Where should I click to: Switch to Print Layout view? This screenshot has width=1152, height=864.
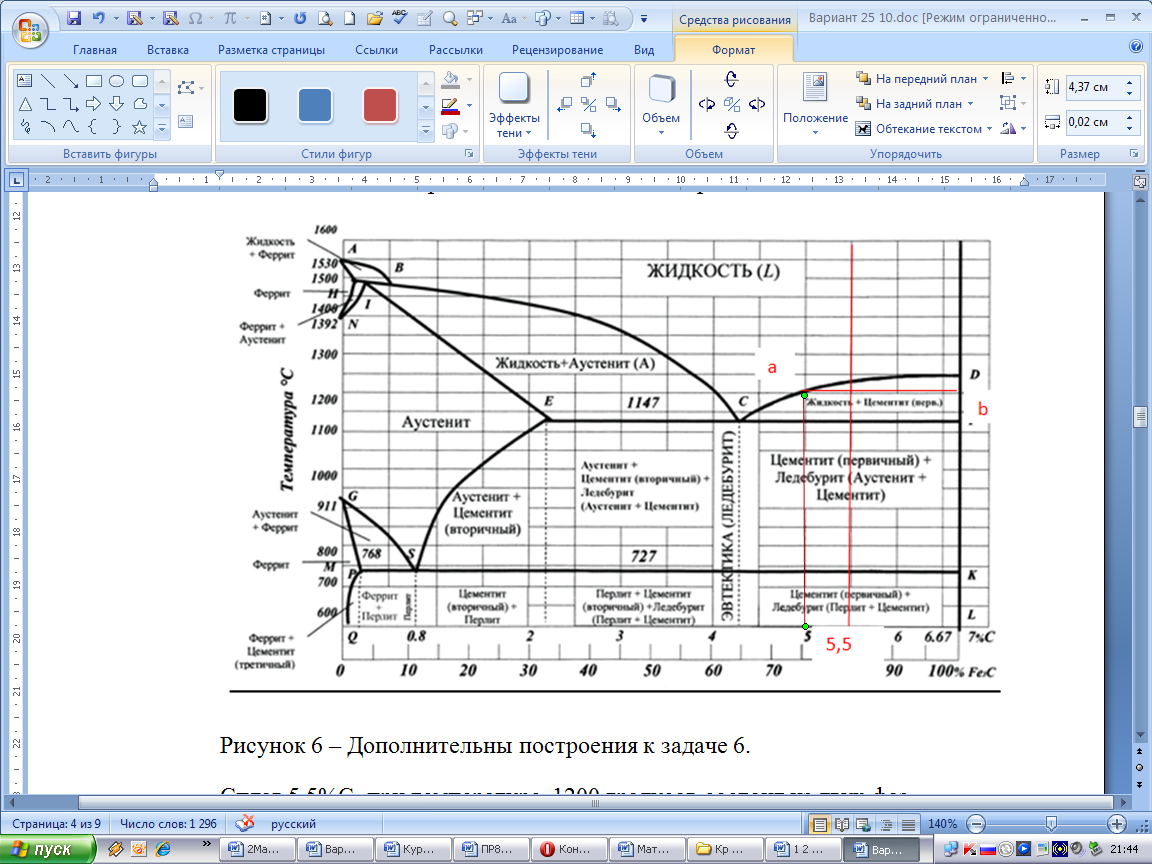coord(820,824)
